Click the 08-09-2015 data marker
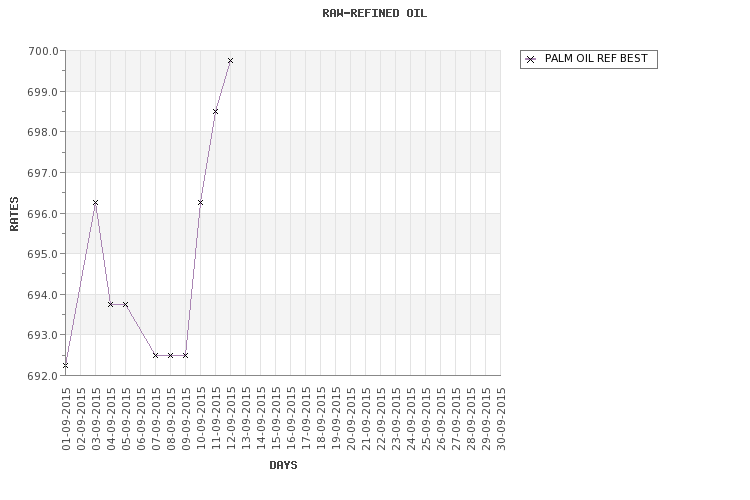This screenshot has width=750, height=500. click(x=170, y=355)
